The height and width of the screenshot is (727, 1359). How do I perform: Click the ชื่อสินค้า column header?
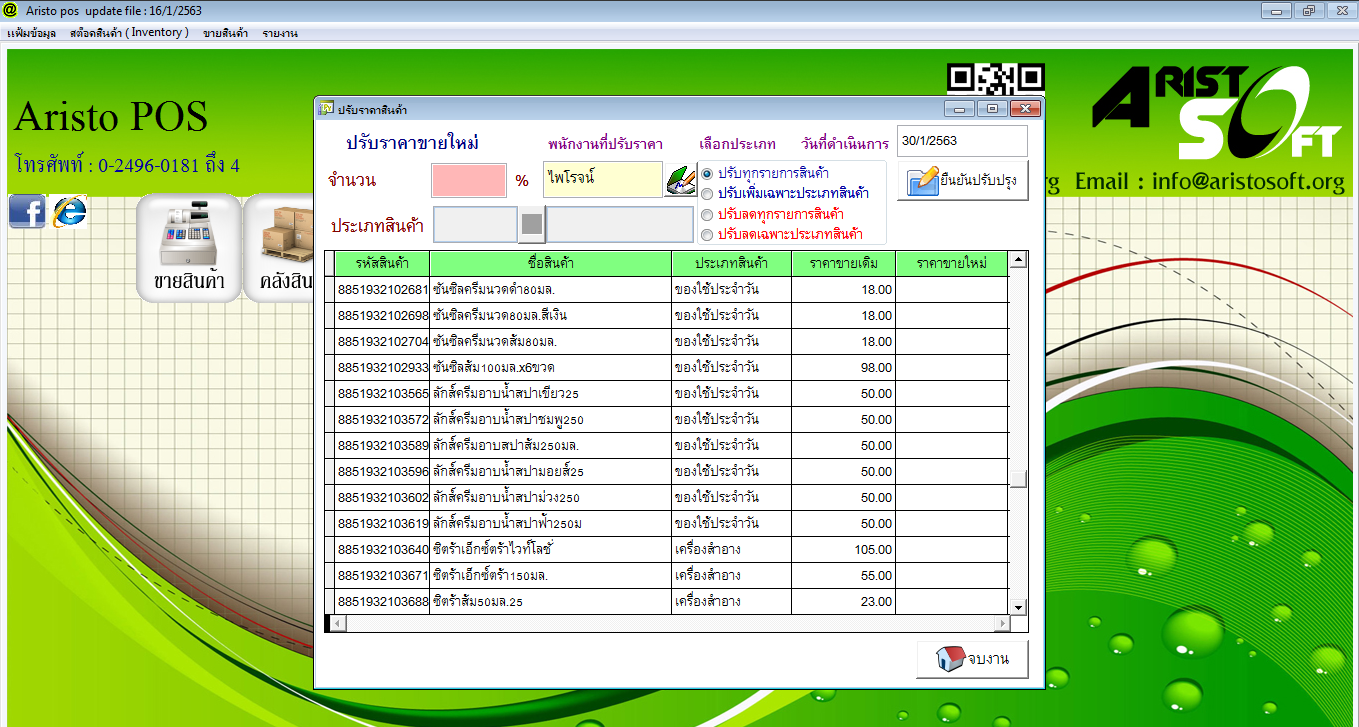pos(550,264)
